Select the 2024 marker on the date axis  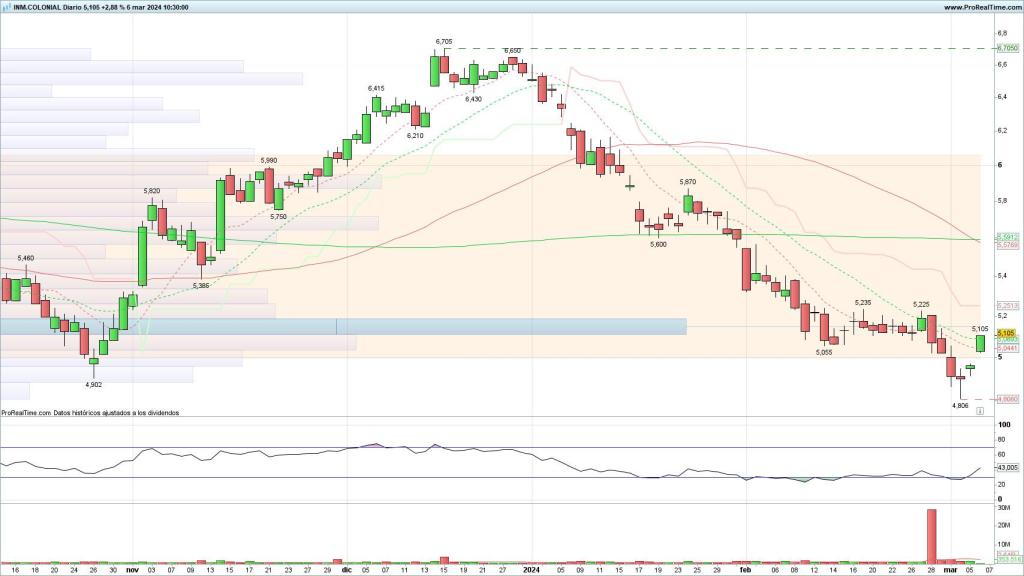(531, 569)
